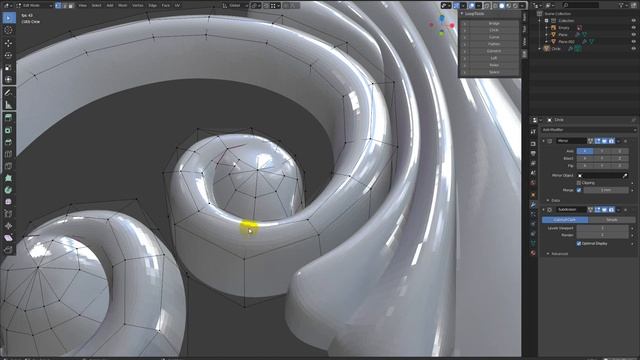Select the Knife tool
This screenshot has width=640, height=360.
pos(9,166)
